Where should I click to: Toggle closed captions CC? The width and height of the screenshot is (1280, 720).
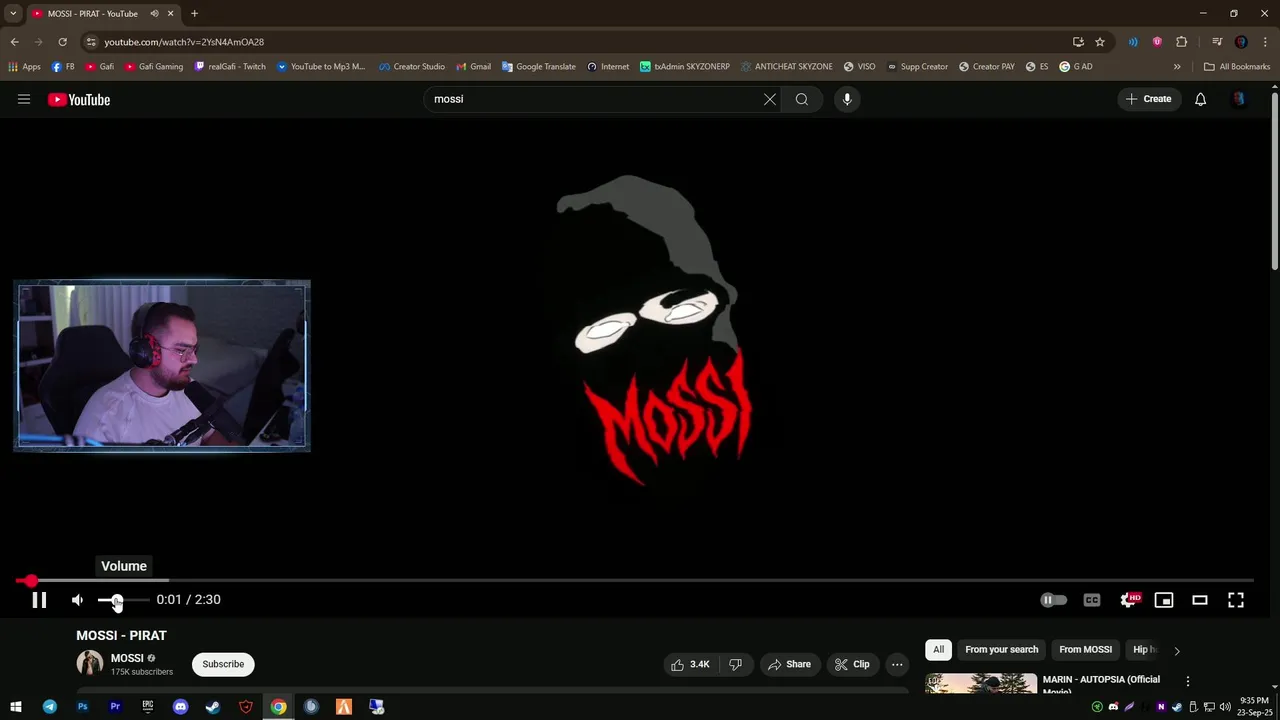[1092, 600]
